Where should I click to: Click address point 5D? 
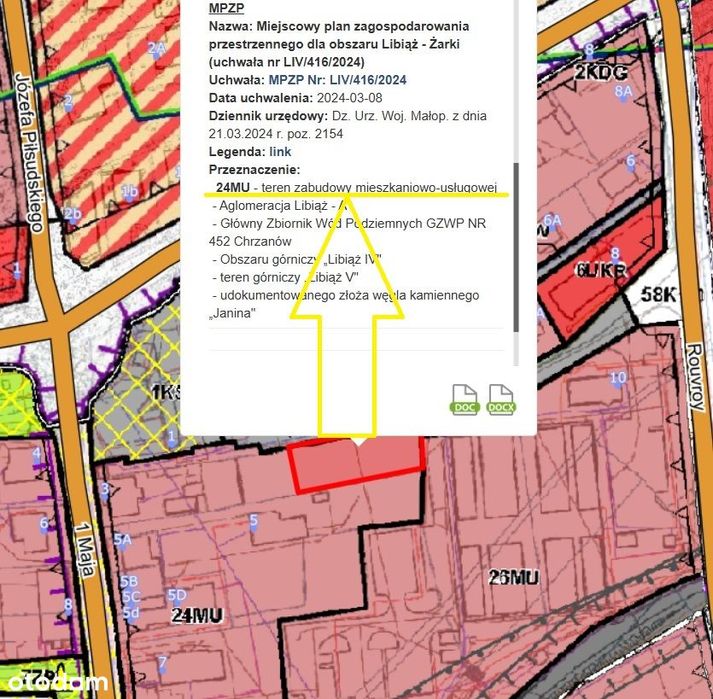(x=177, y=595)
